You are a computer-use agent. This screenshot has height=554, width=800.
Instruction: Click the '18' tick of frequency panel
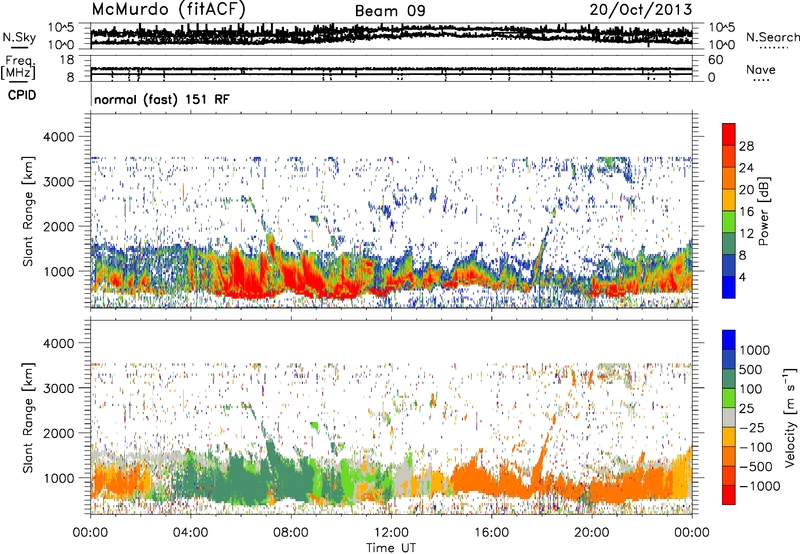pyautogui.click(x=67, y=60)
